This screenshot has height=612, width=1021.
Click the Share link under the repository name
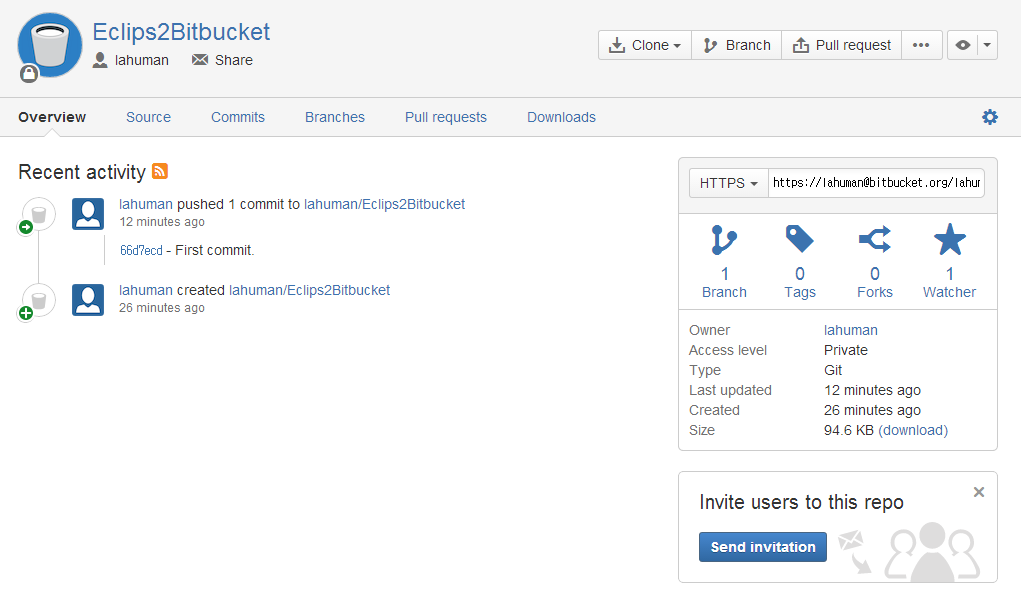point(233,60)
